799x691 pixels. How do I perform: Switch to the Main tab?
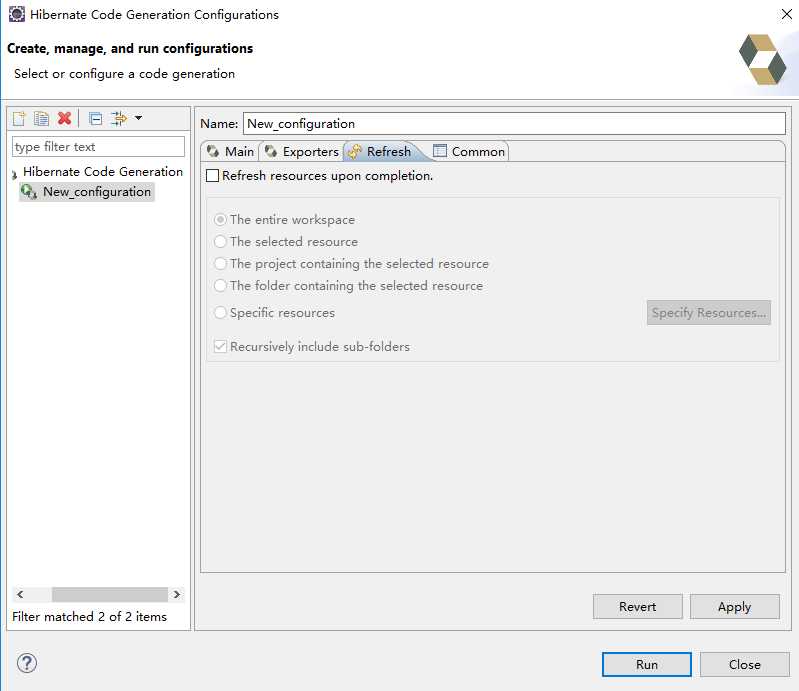coord(230,151)
